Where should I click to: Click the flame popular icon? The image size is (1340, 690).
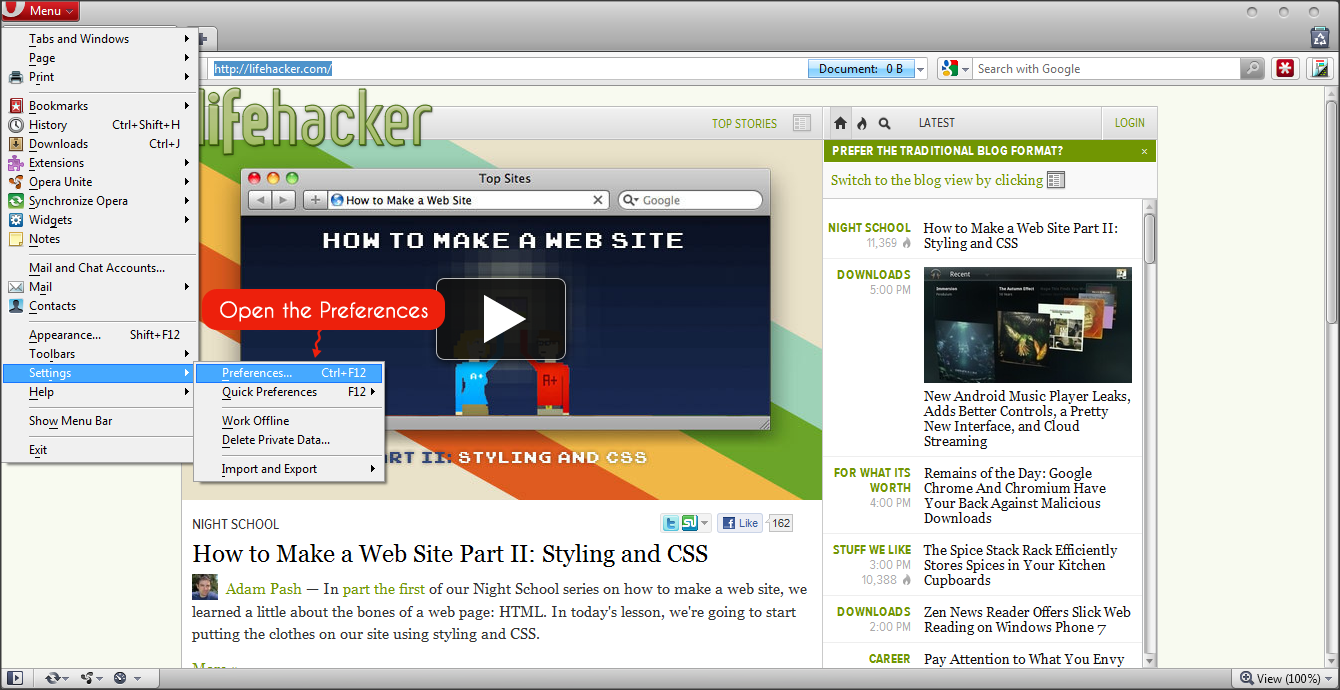click(862, 123)
